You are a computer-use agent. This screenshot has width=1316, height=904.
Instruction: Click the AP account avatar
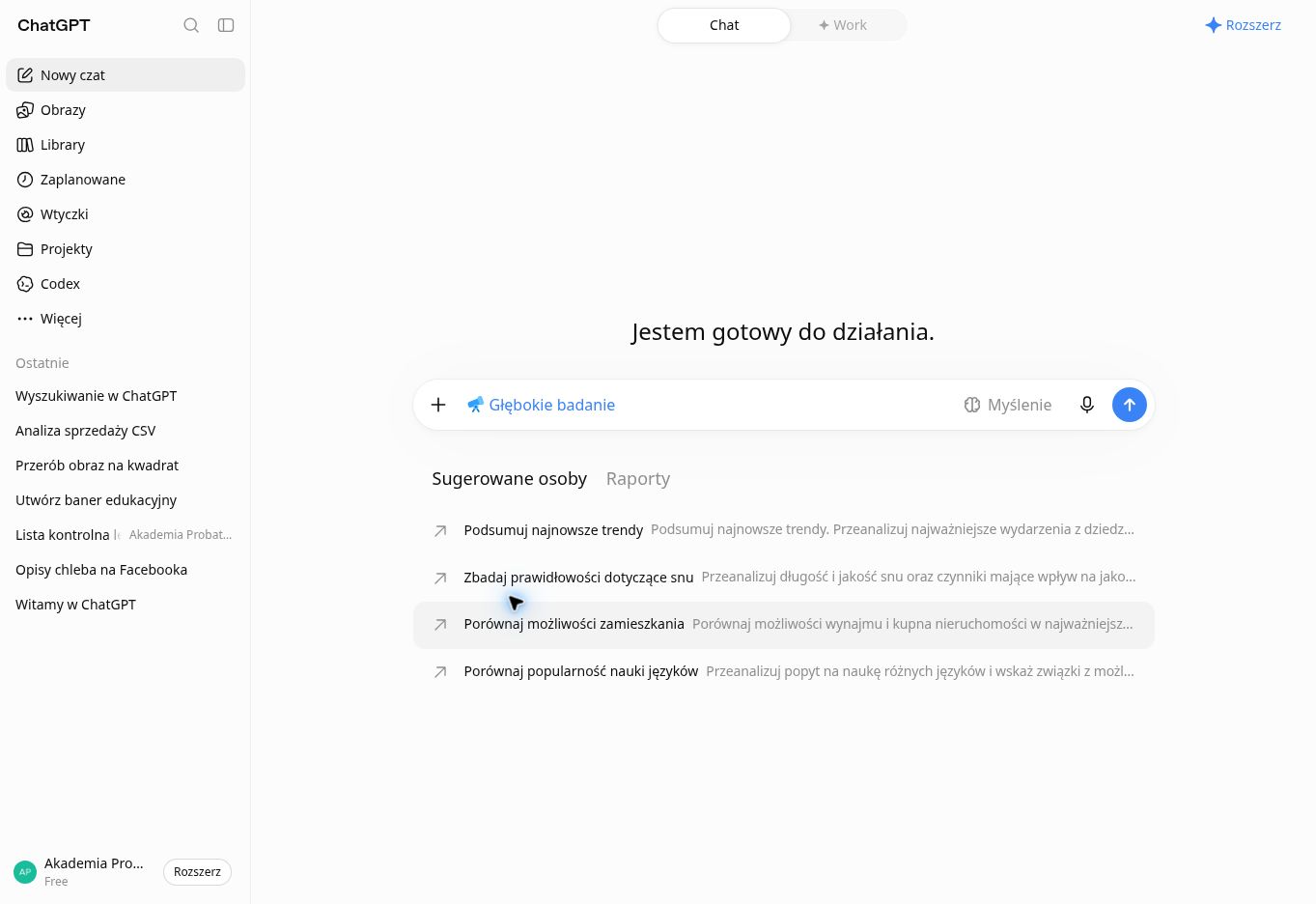(x=25, y=872)
